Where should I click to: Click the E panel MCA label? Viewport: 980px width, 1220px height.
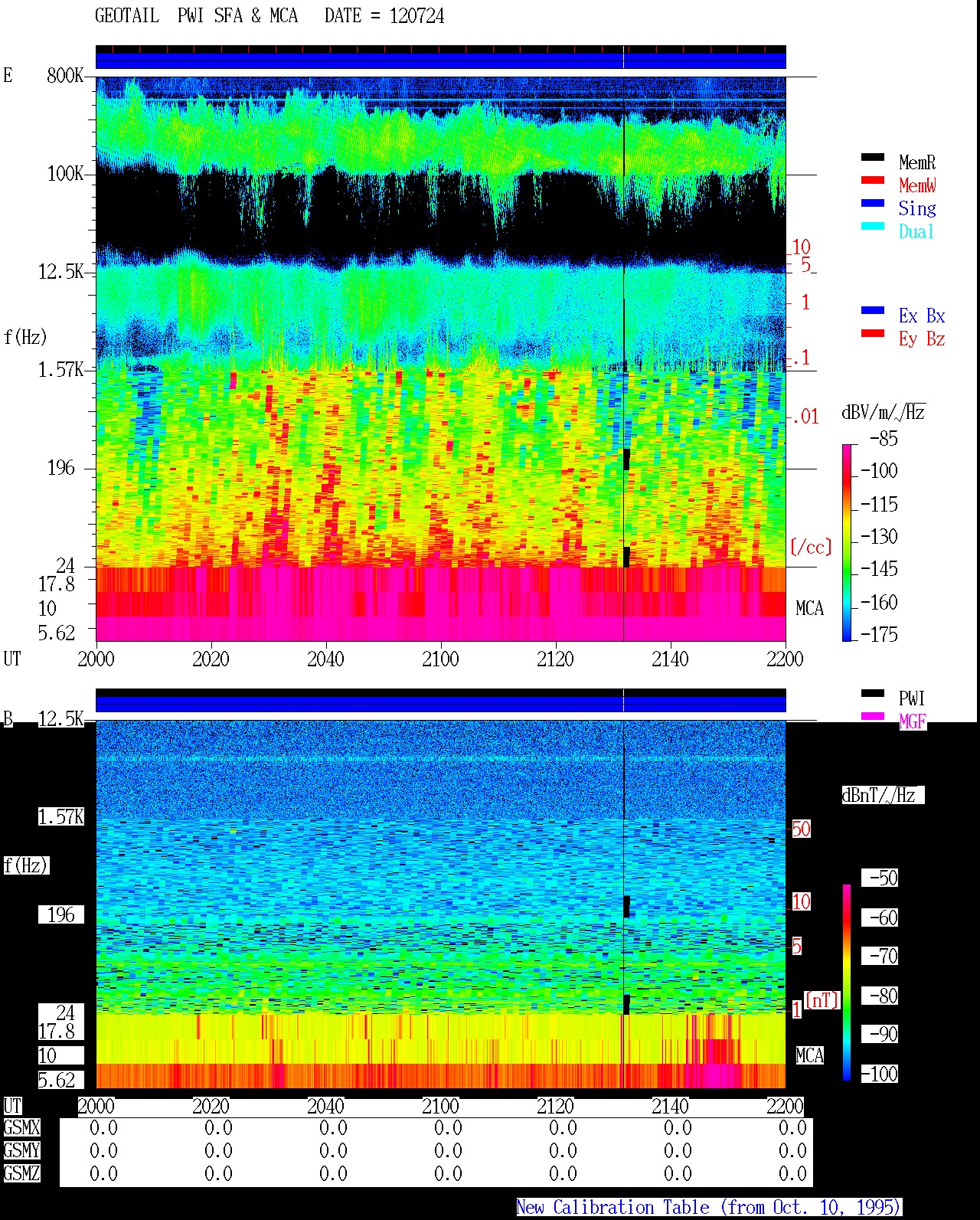(x=809, y=609)
